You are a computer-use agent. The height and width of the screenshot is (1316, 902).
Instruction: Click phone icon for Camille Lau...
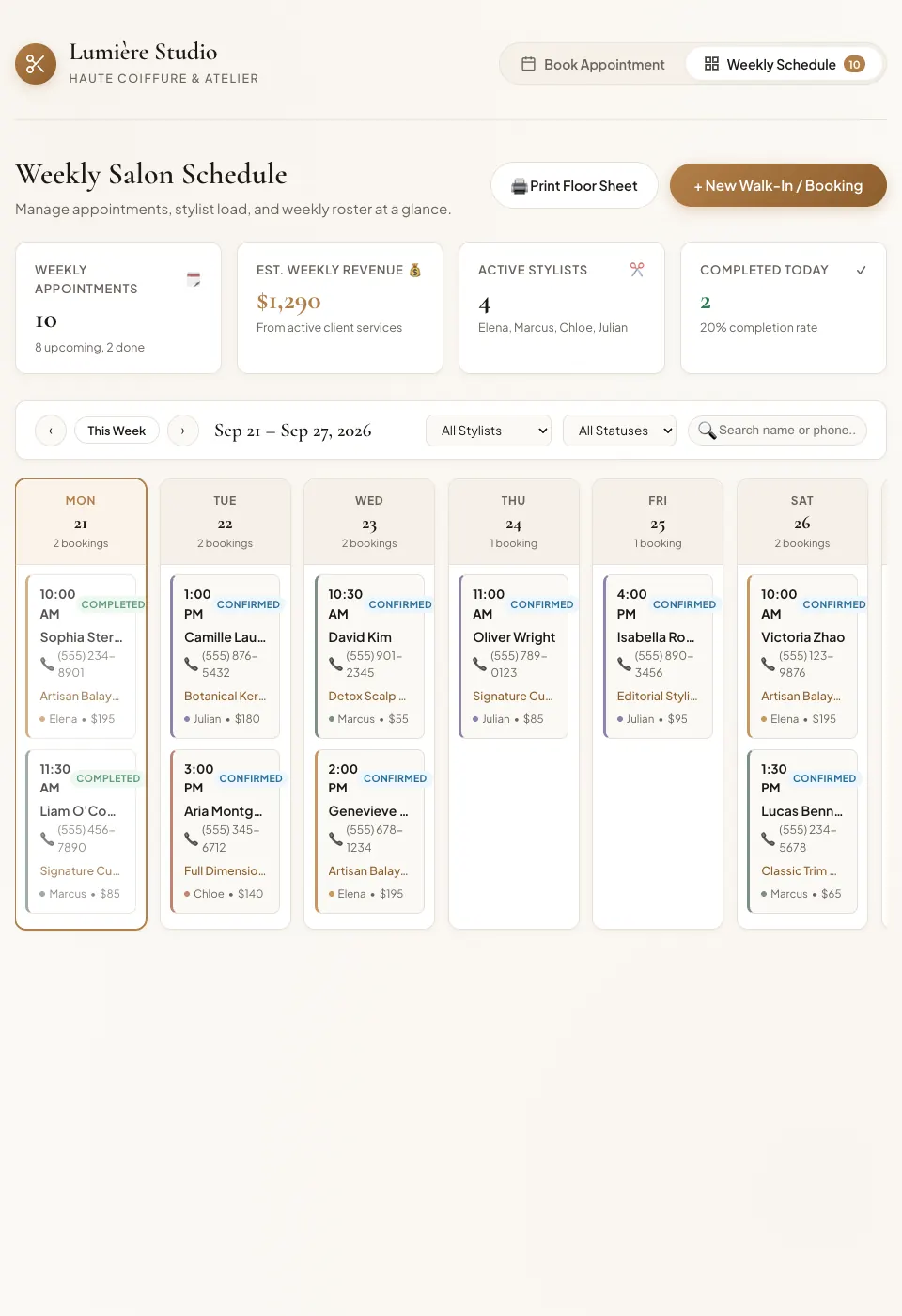tap(192, 664)
